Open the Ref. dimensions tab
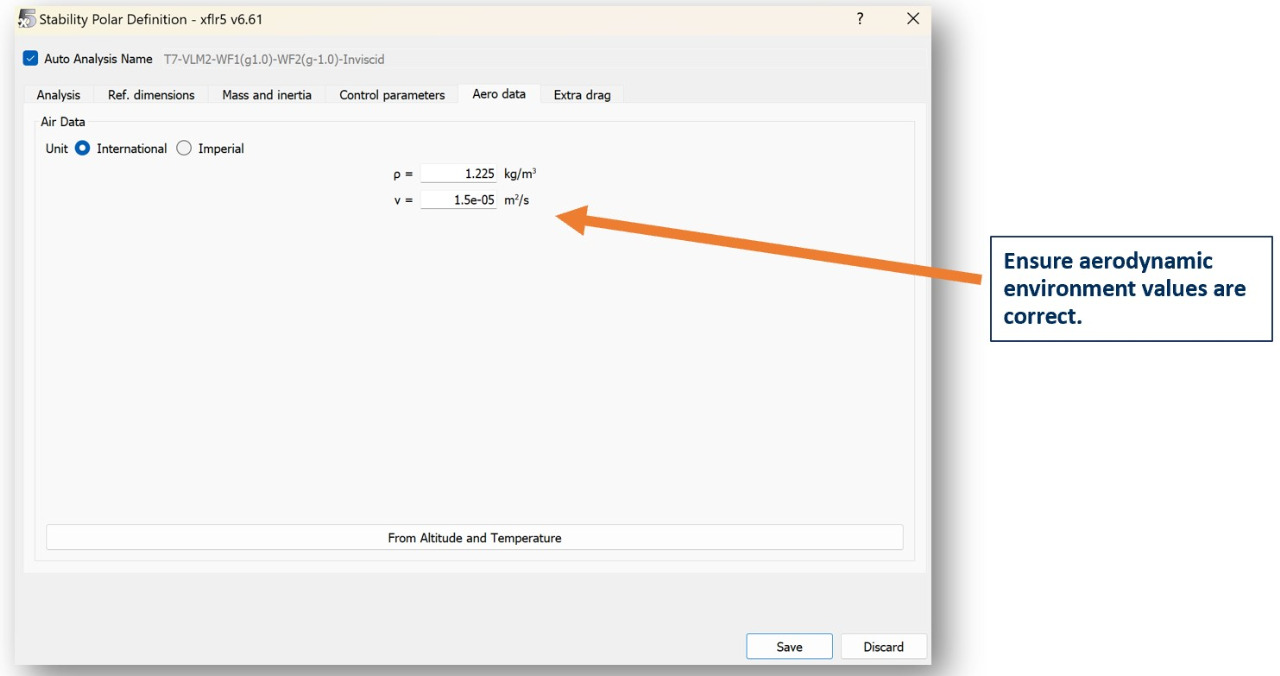Image resolution: width=1280 pixels, height=676 pixels. point(151,95)
